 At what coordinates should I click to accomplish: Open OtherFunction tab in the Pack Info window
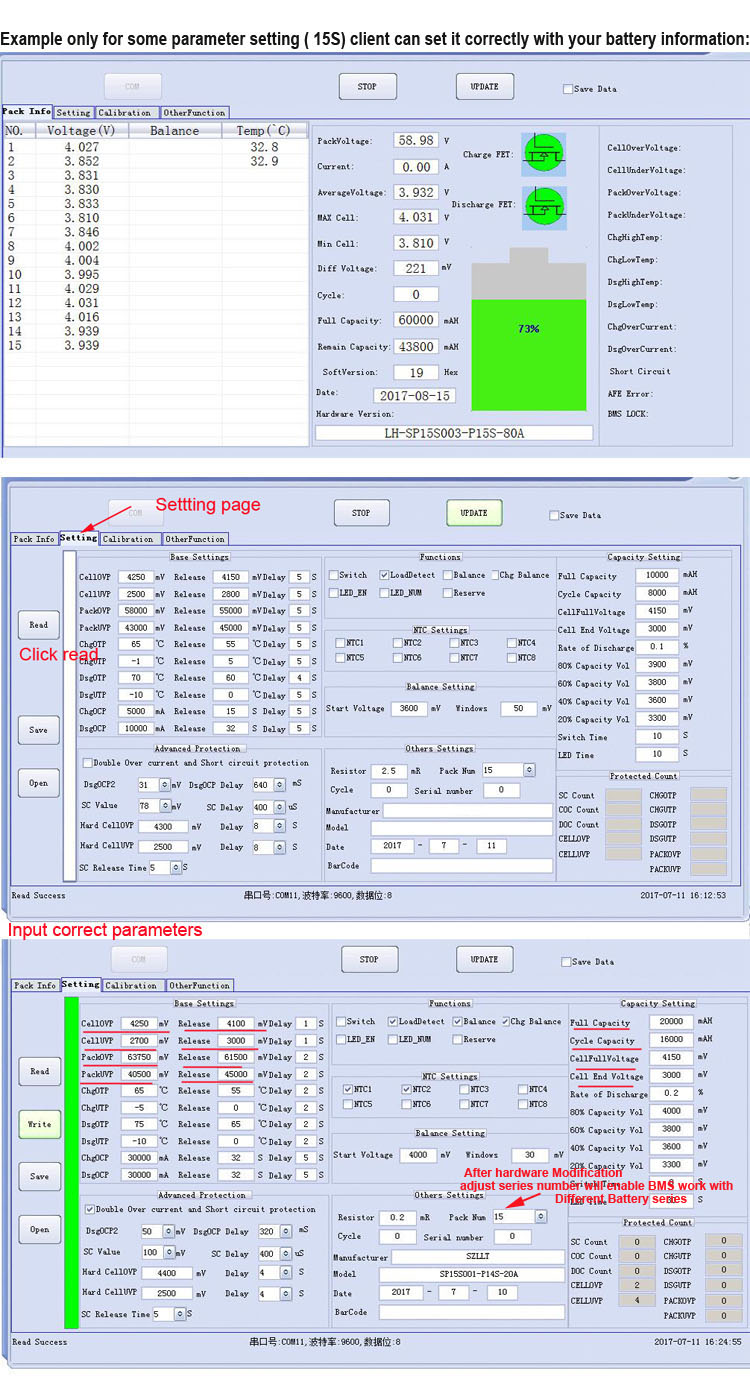point(194,113)
